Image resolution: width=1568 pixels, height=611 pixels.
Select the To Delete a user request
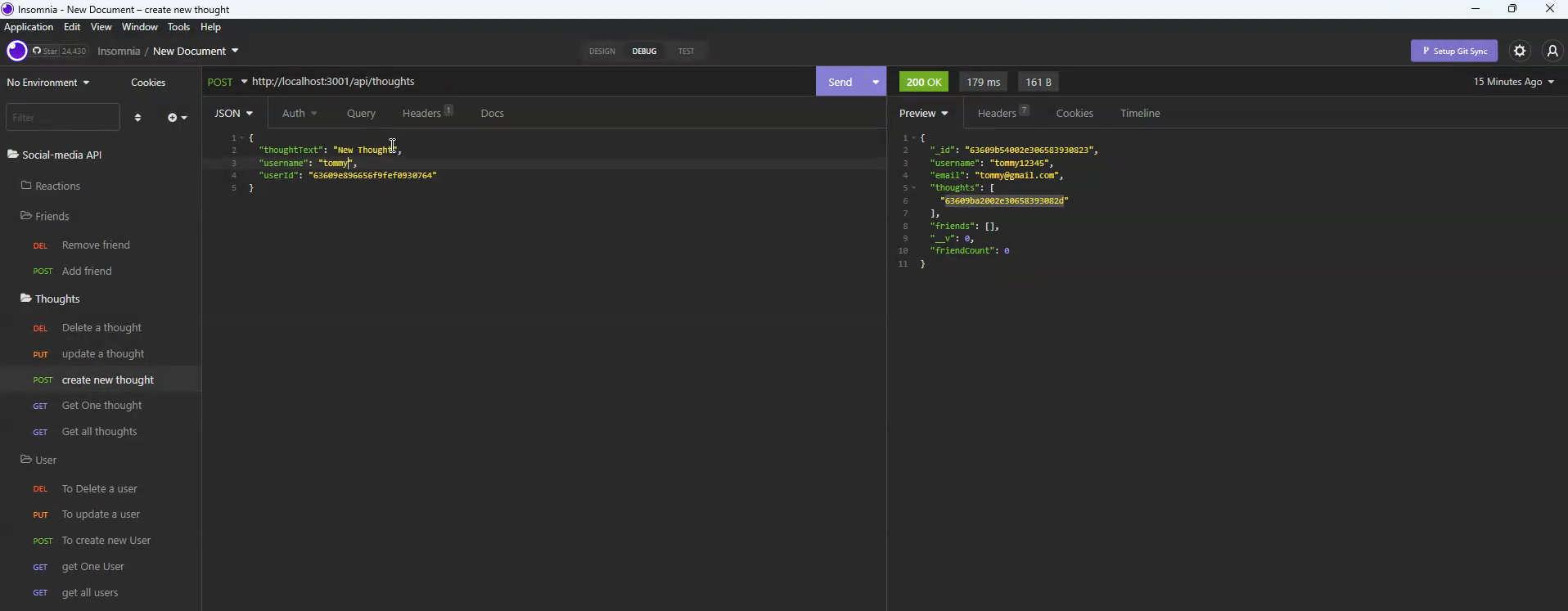(101, 489)
